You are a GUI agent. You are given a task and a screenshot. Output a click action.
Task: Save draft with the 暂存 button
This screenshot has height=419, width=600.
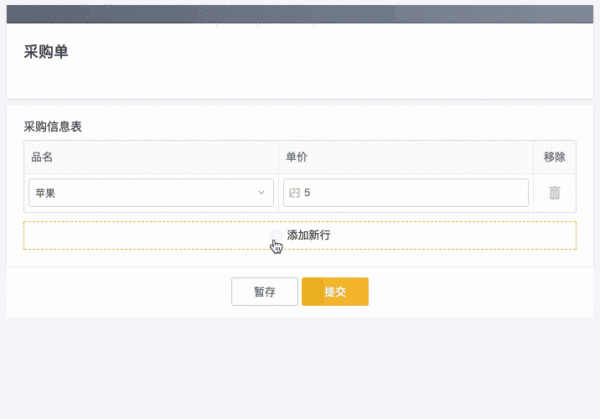click(264, 292)
